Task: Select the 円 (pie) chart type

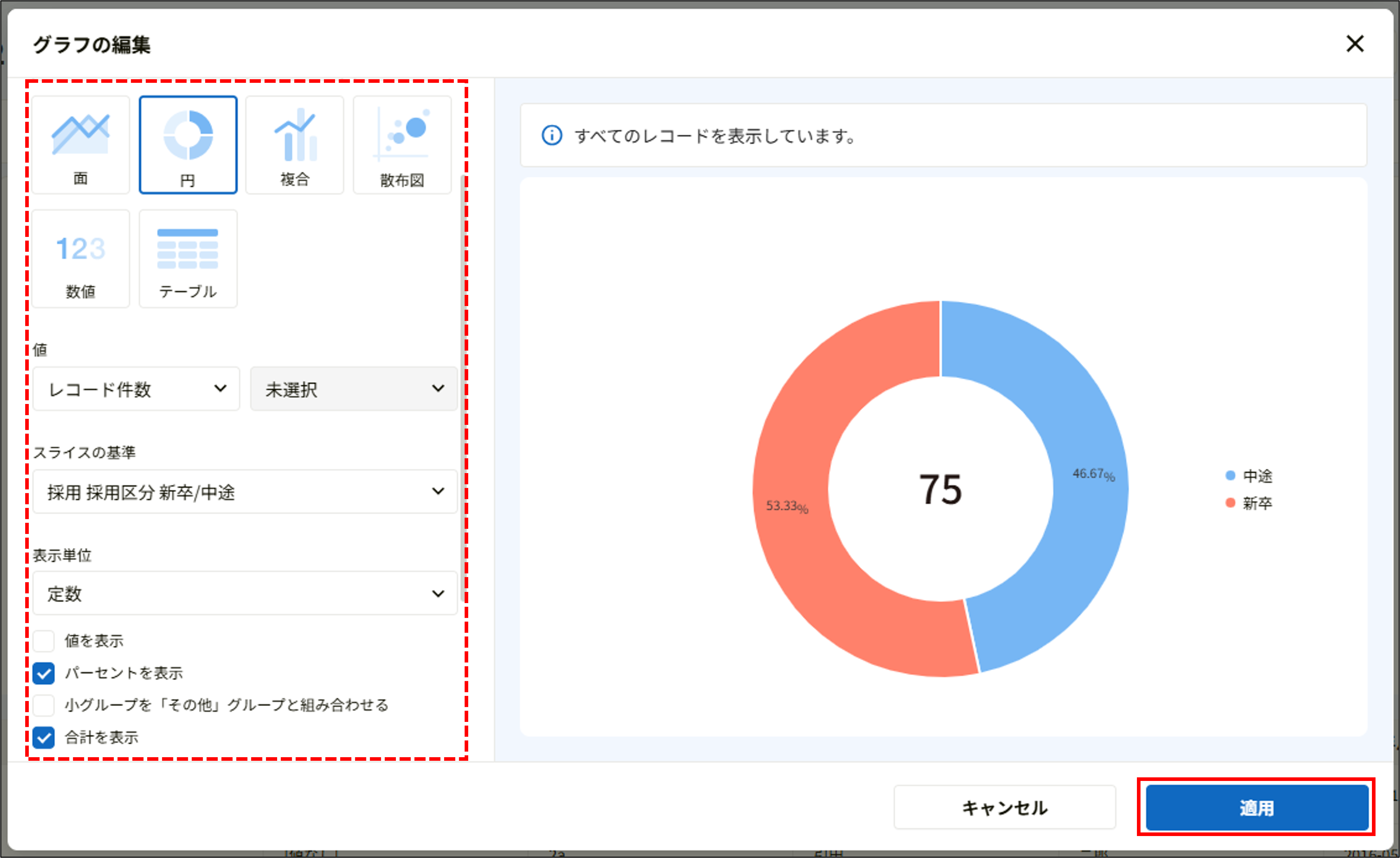Action: pos(188,144)
